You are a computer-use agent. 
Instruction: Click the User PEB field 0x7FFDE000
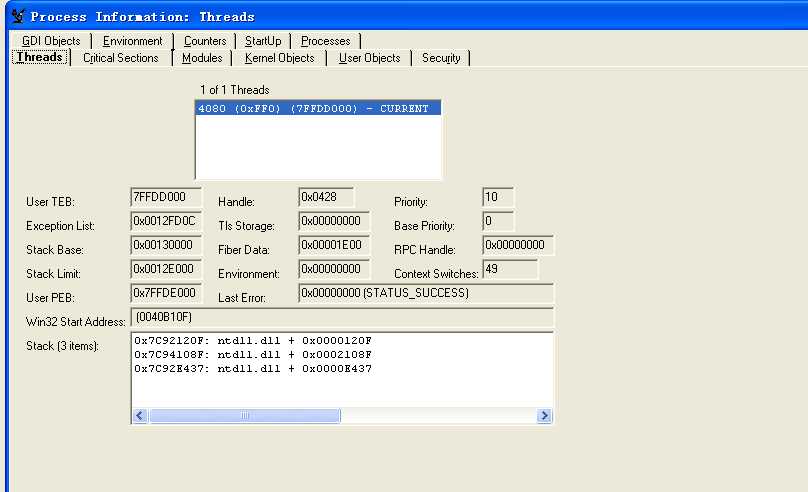coord(166,293)
